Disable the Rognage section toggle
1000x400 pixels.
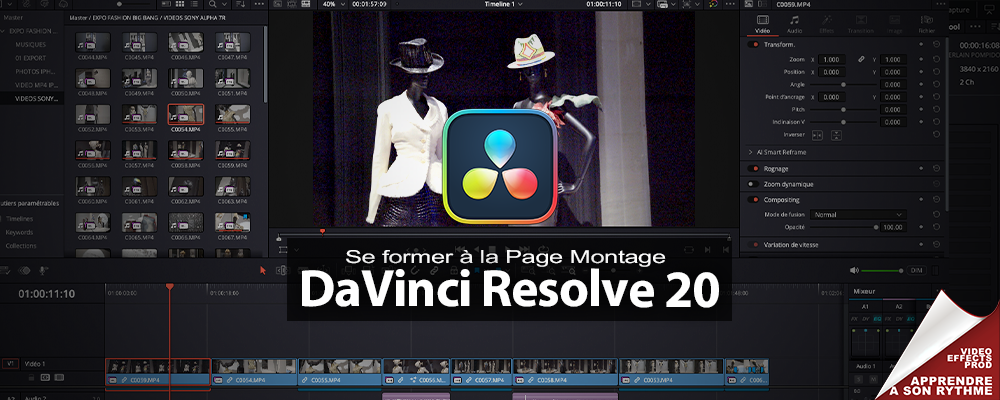[x=754, y=168]
